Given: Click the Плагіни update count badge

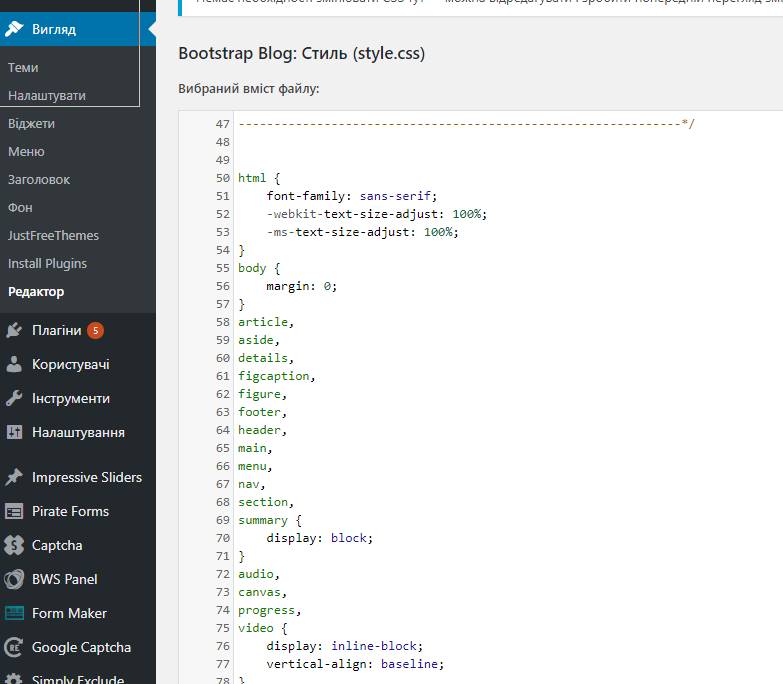Looking at the screenshot, I should point(95,331).
